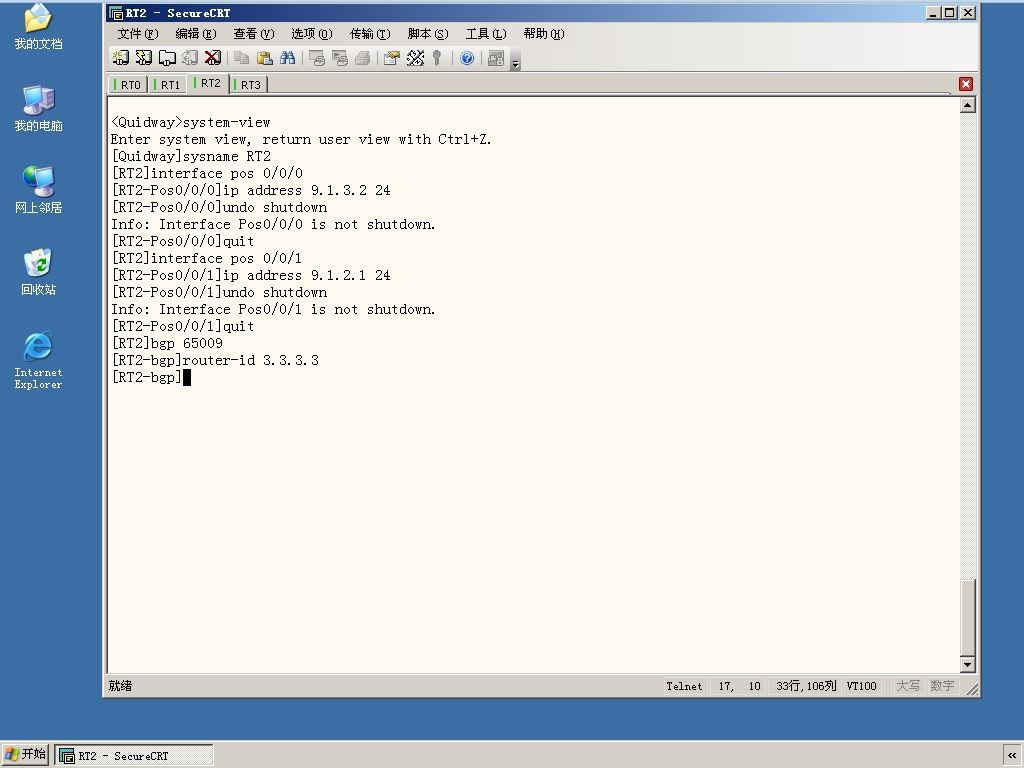Image resolution: width=1024 pixels, height=768 pixels.
Task: Click the Connect in Tab icon
Action: point(167,58)
